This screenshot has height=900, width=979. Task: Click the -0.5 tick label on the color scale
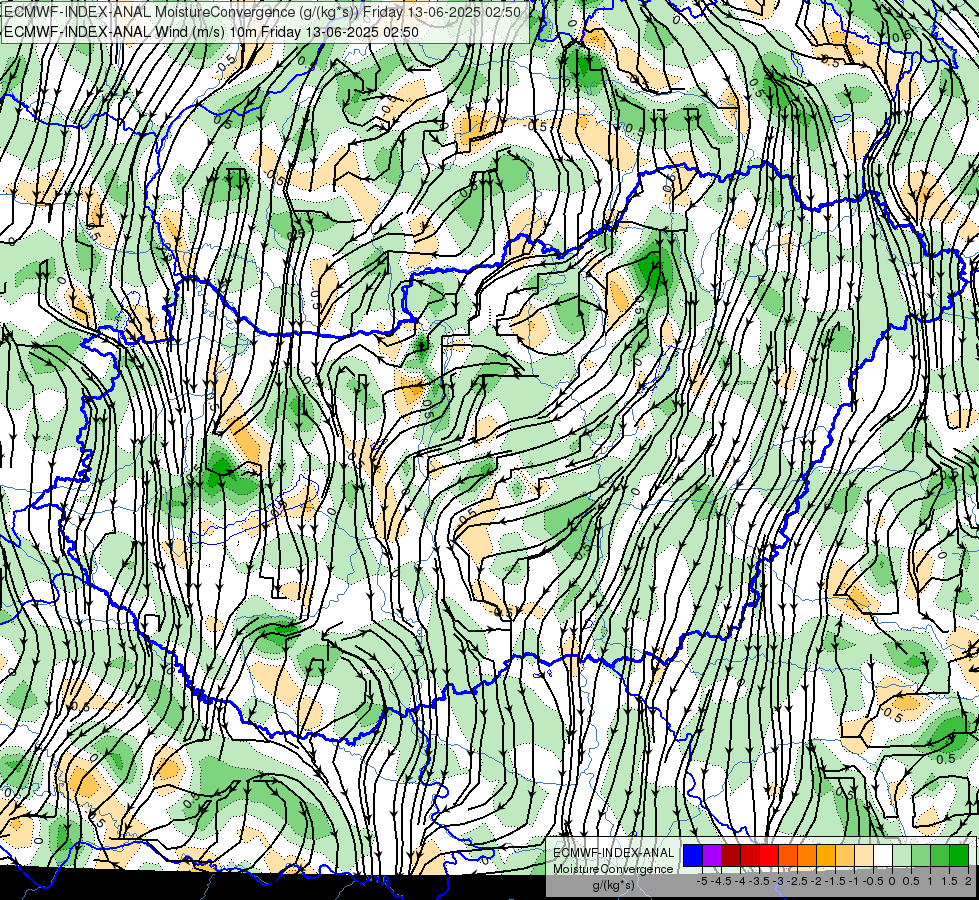[x=873, y=881]
